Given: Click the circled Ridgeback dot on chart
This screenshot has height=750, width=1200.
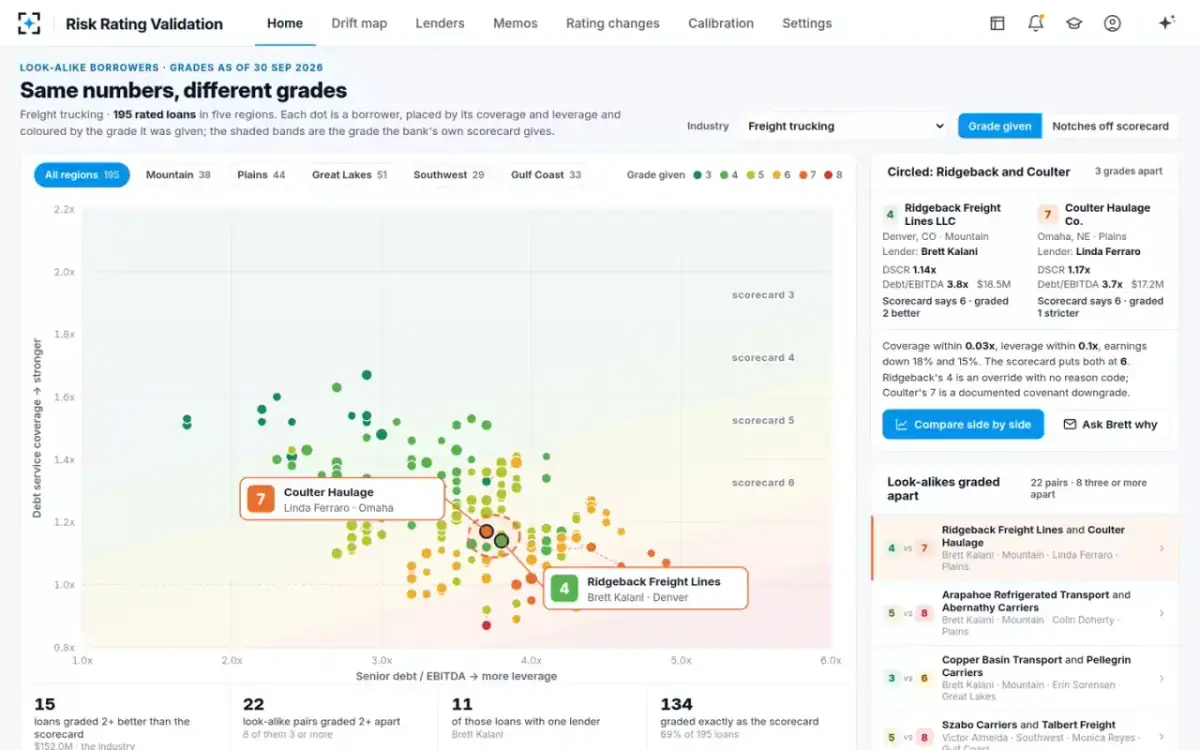Looking at the screenshot, I should click(501, 540).
